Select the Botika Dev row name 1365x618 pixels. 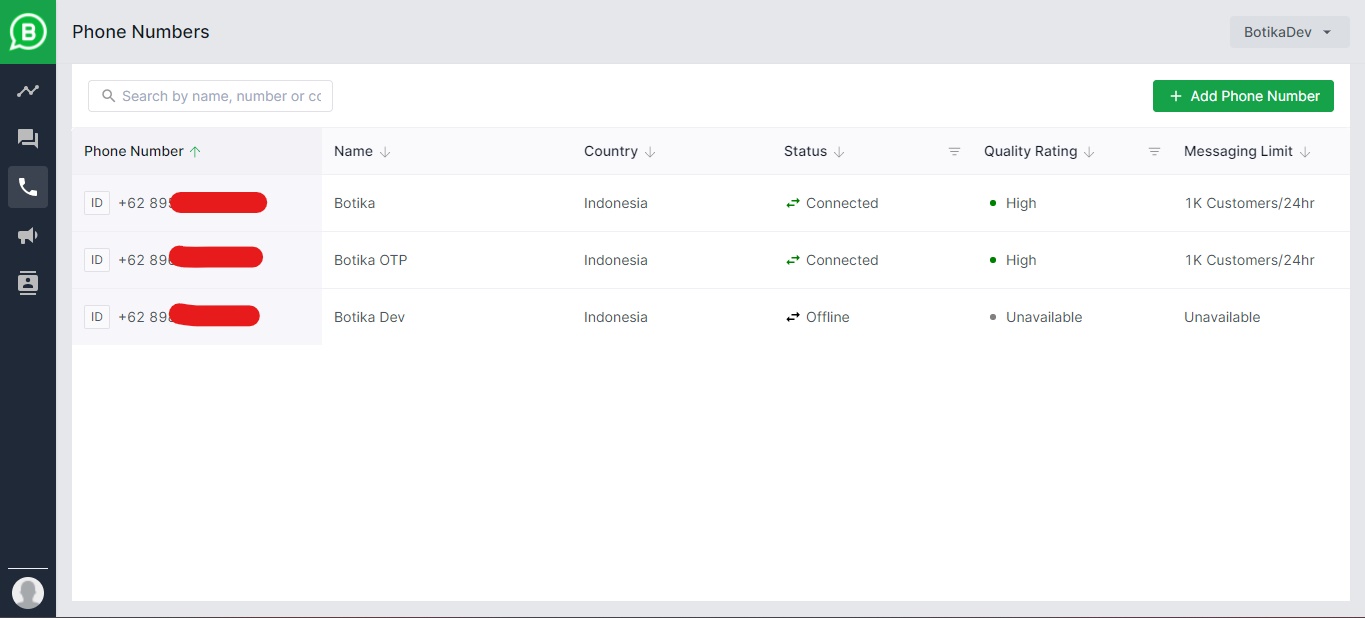pos(369,317)
